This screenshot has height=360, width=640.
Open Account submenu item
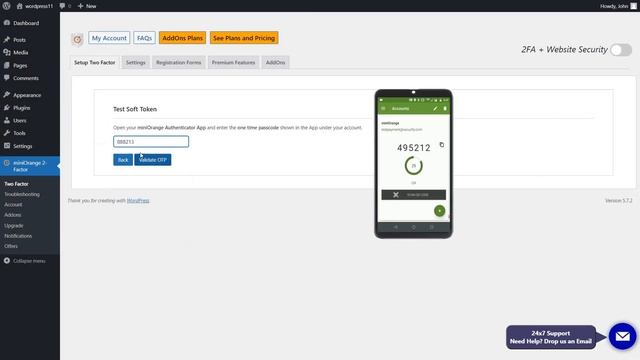coord(13,204)
